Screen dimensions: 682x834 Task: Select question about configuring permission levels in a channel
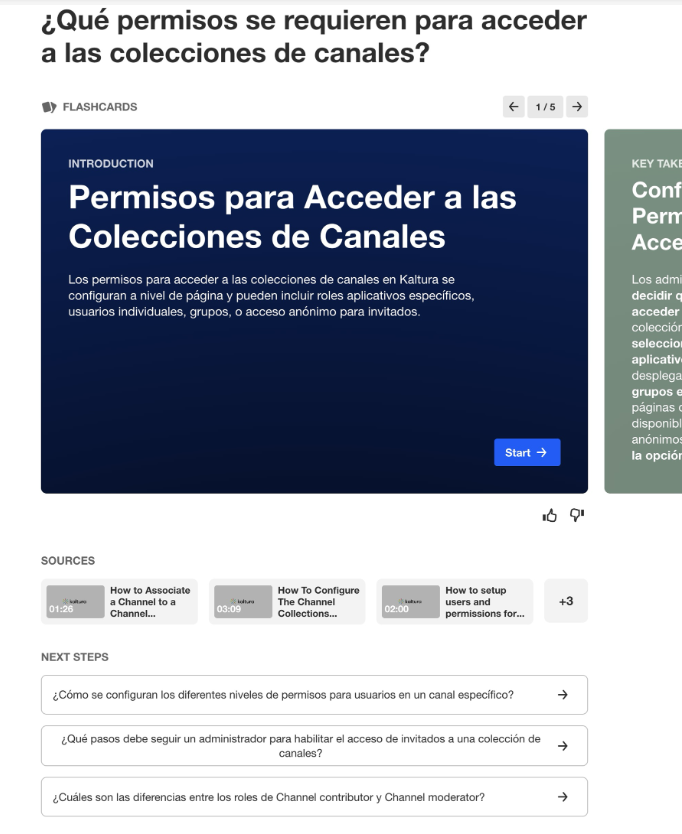(314, 695)
